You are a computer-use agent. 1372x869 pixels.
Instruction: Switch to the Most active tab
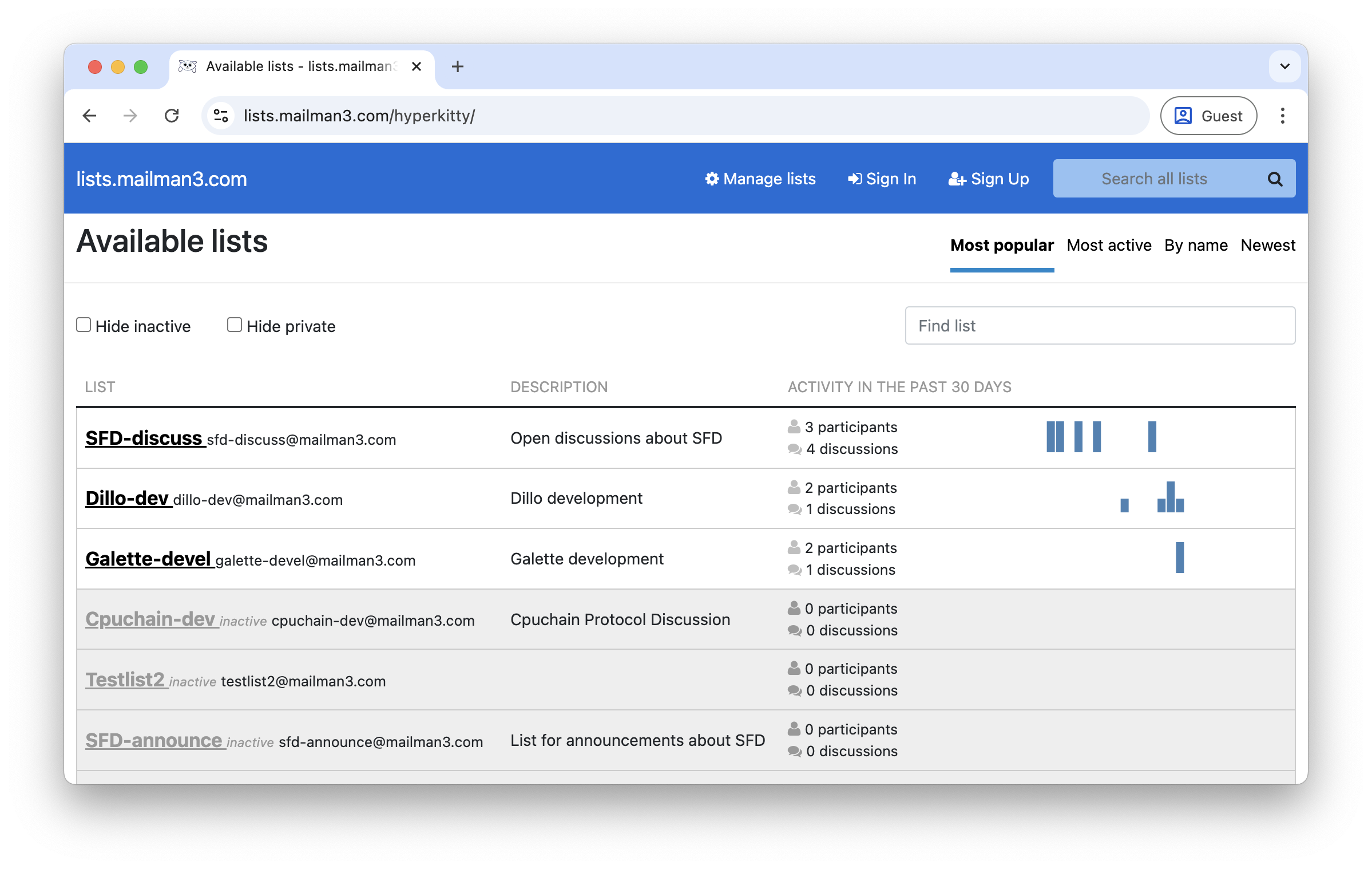point(1108,245)
